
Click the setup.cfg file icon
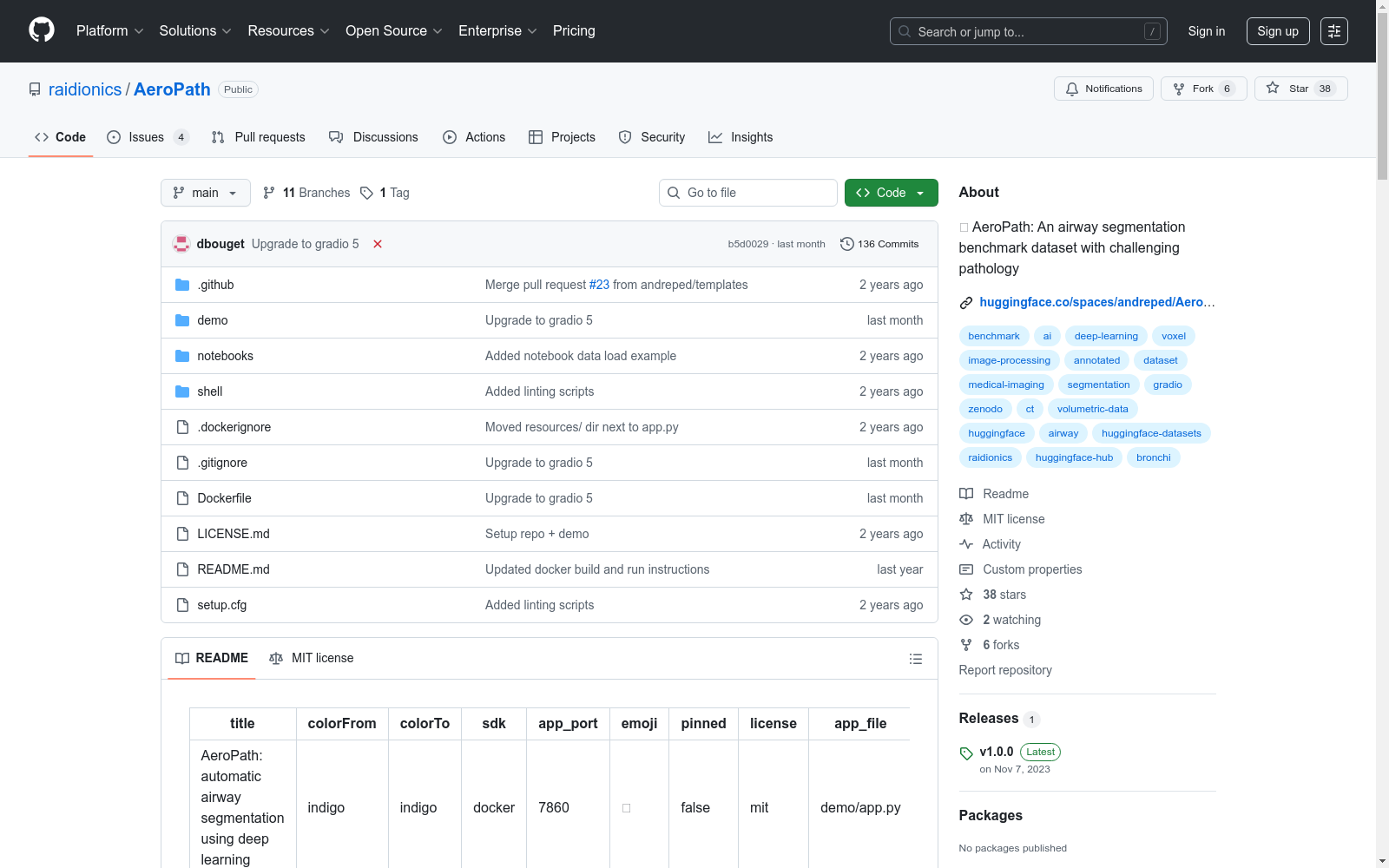tap(182, 605)
